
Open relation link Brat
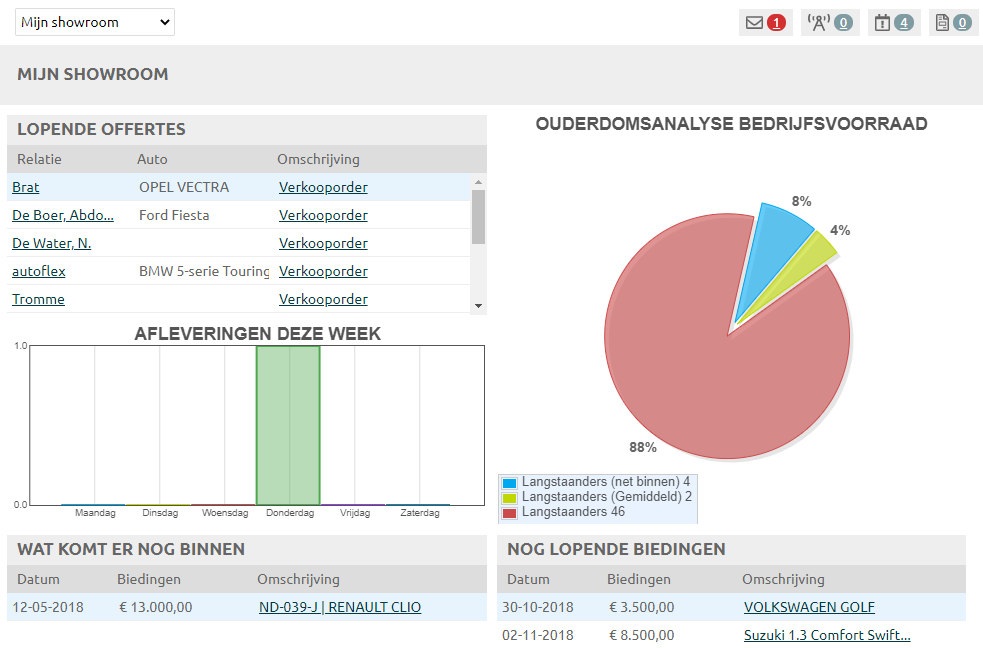[26, 187]
